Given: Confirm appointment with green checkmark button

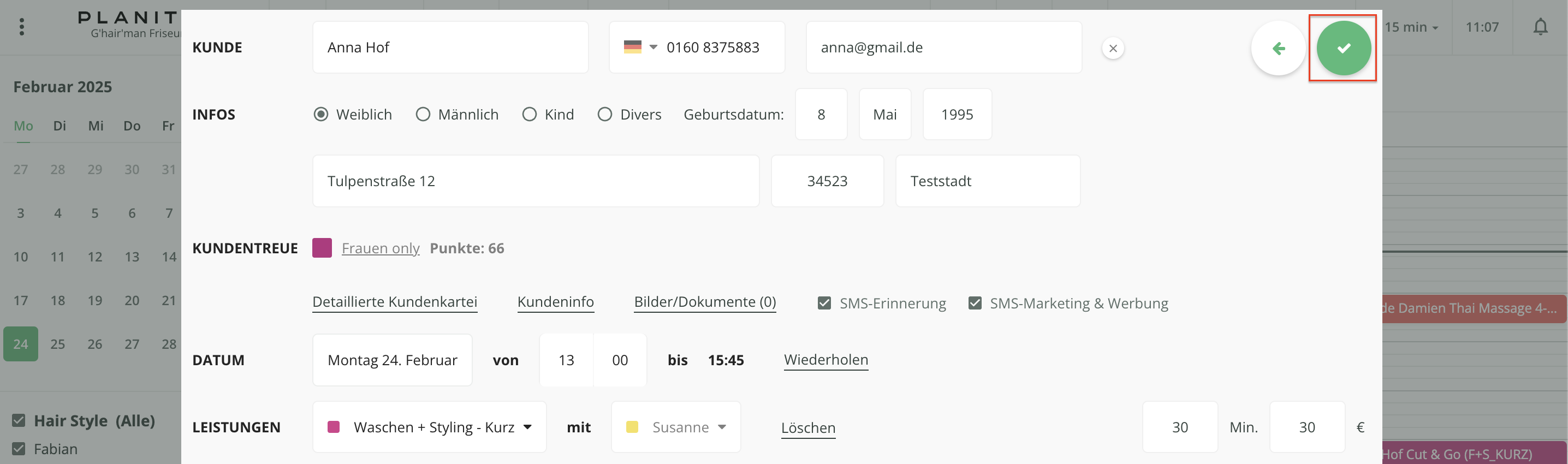Looking at the screenshot, I should pyautogui.click(x=1343, y=48).
